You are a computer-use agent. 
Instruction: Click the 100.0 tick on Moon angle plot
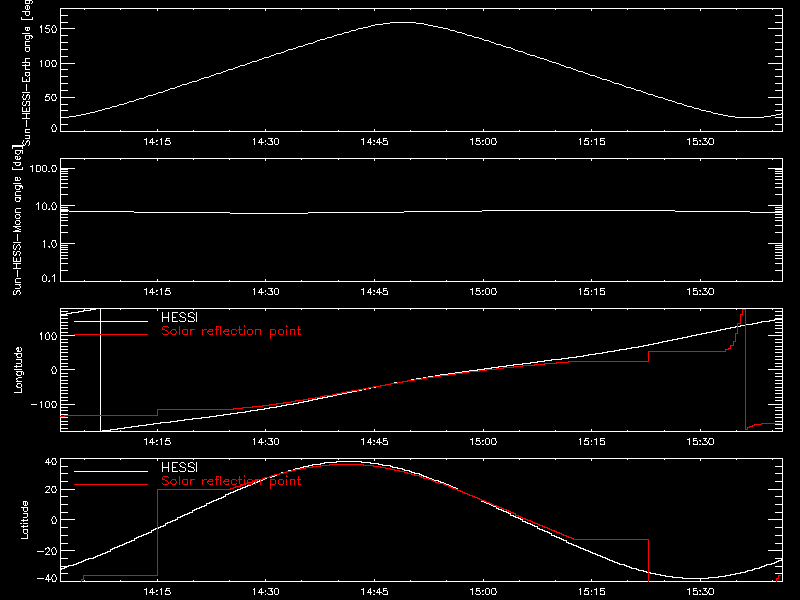coord(43,169)
